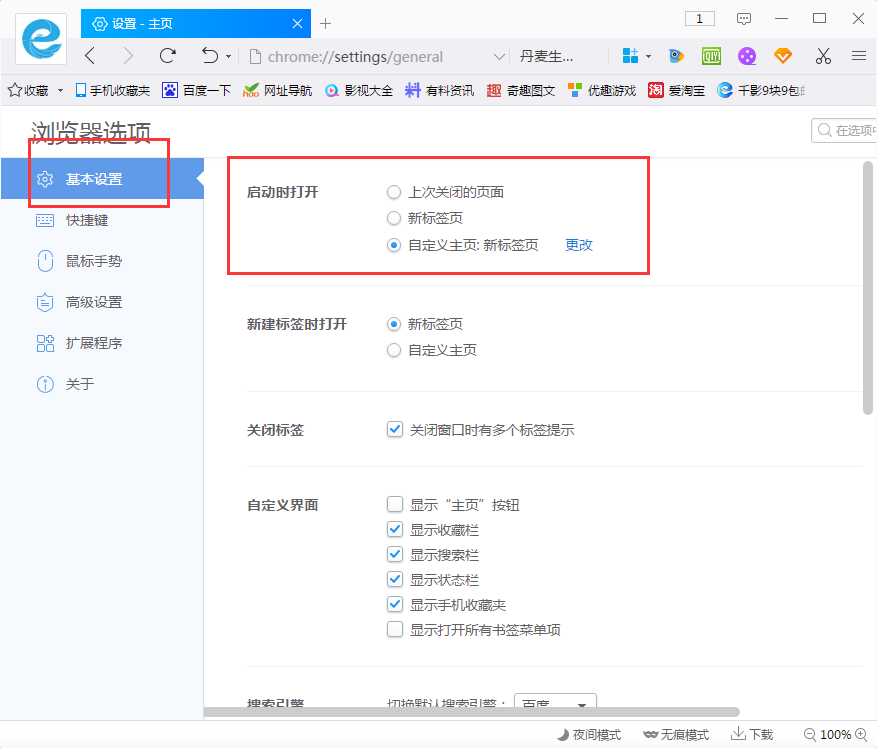Enable night mode from the status bar
This screenshot has width=877, height=748.
click(x=588, y=733)
